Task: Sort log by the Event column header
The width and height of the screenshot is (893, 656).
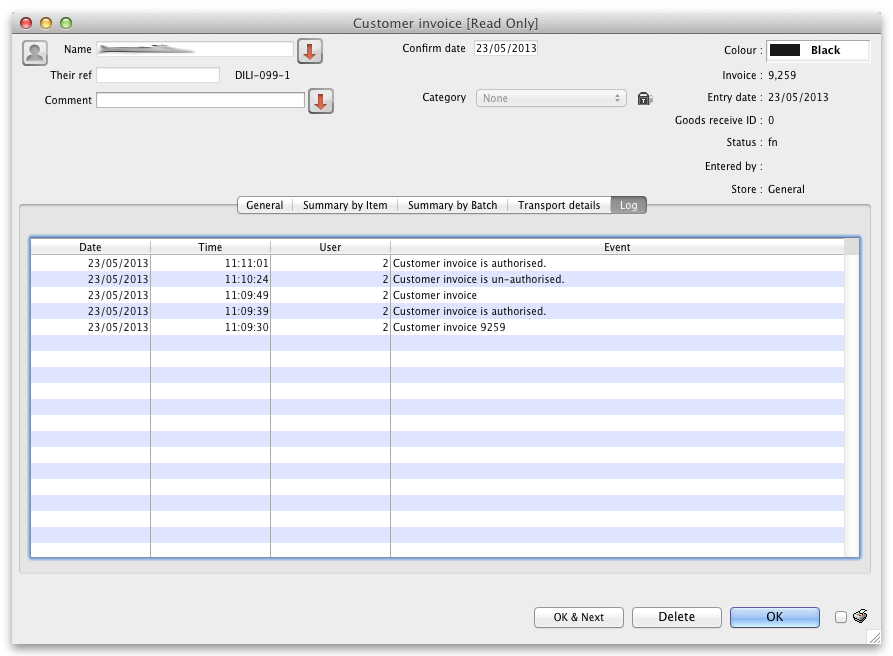Action: pos(617,247)
